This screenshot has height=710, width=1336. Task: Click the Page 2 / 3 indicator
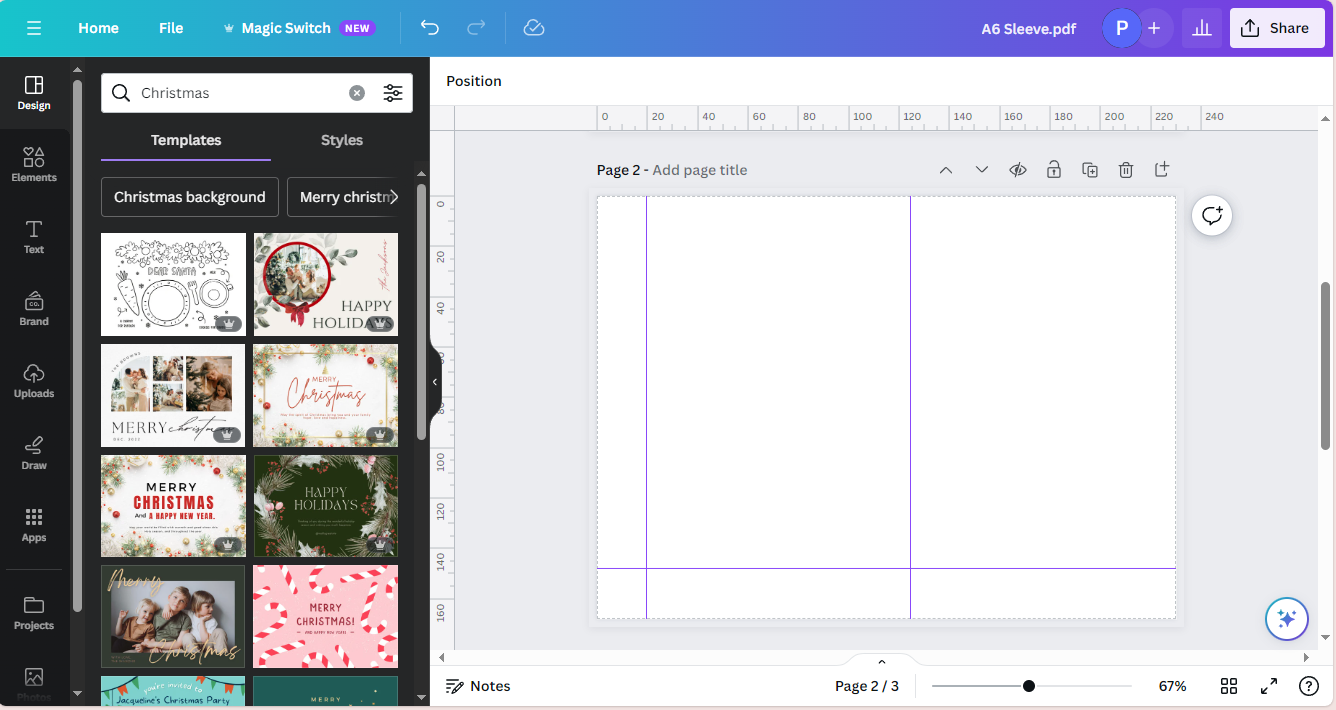coord(867,686)
